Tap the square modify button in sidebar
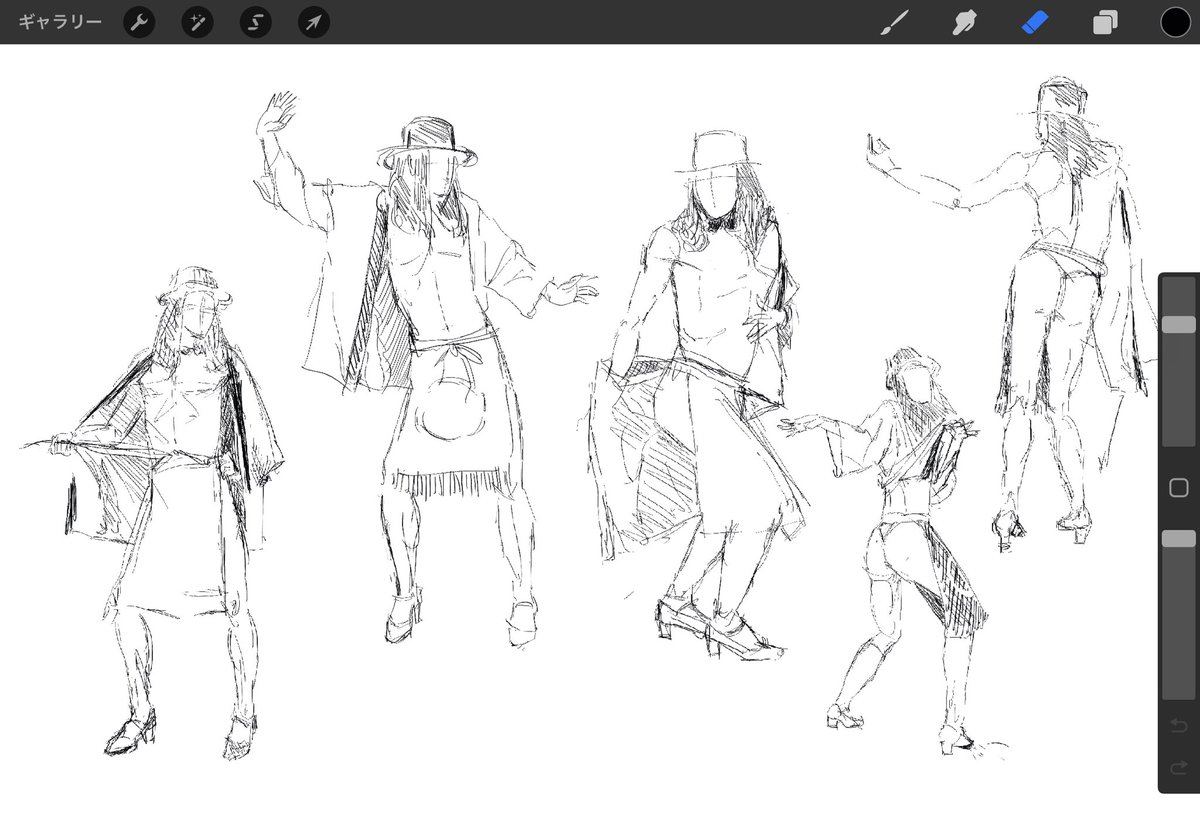This screenshot has width=1200, height=838. (1178, 488)
